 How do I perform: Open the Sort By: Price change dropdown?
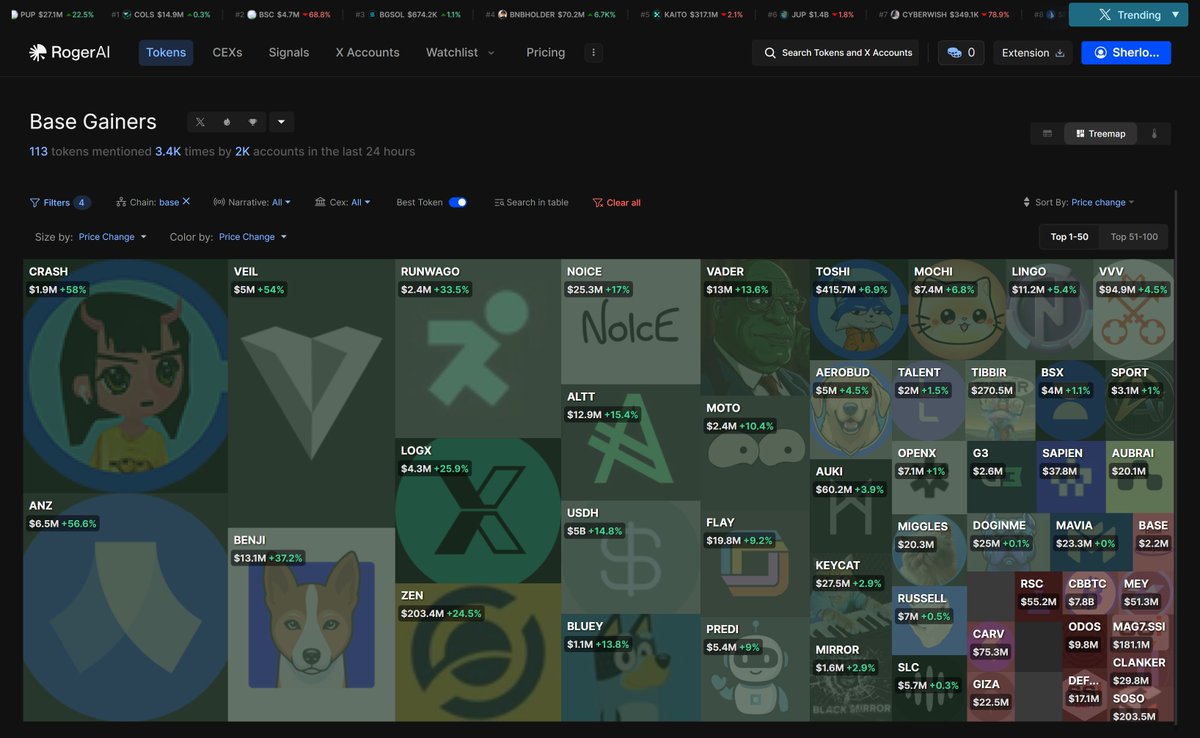[x=1078, y=202]
